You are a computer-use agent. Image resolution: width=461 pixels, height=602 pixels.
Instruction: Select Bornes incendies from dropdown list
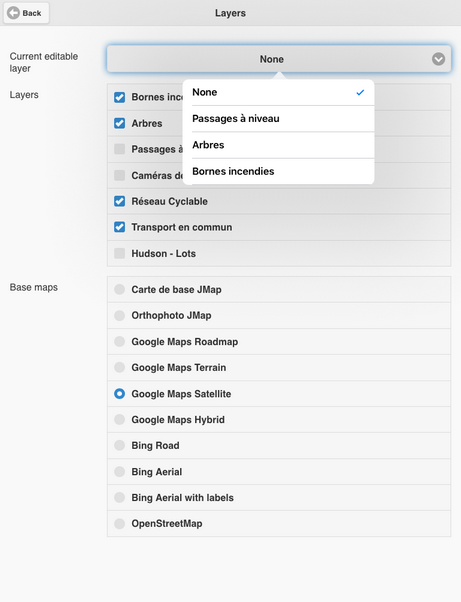point(279,171)
